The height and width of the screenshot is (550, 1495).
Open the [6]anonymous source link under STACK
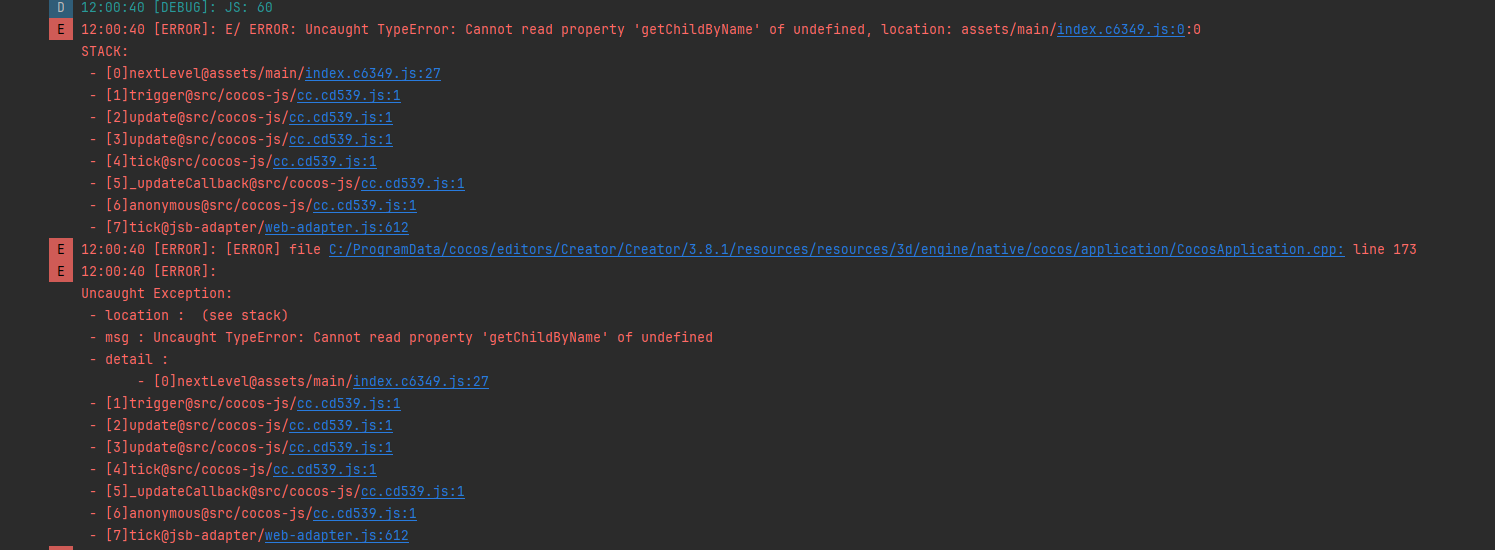[364, 205]
